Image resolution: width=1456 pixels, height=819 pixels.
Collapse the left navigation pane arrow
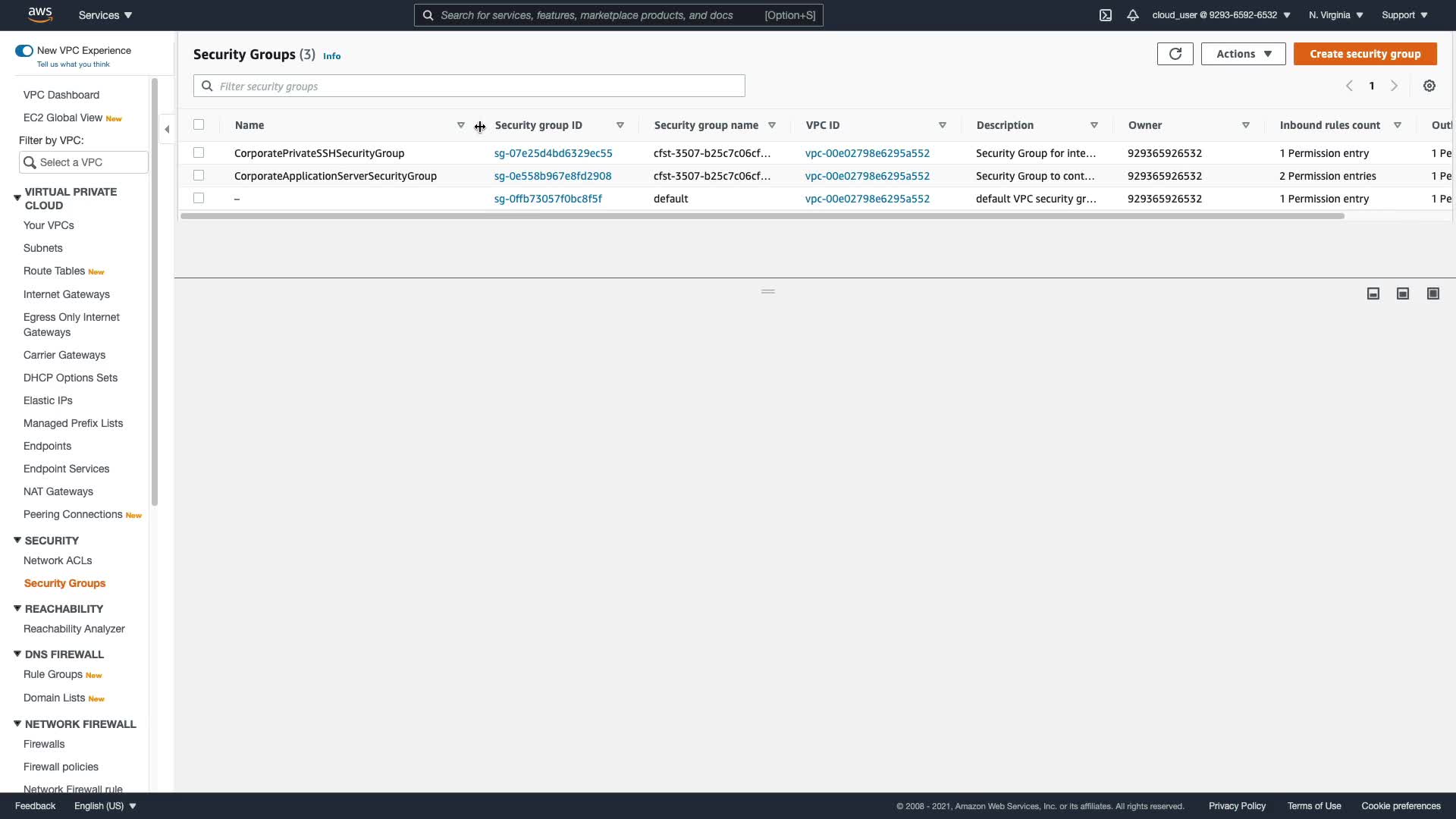point(167,129)
